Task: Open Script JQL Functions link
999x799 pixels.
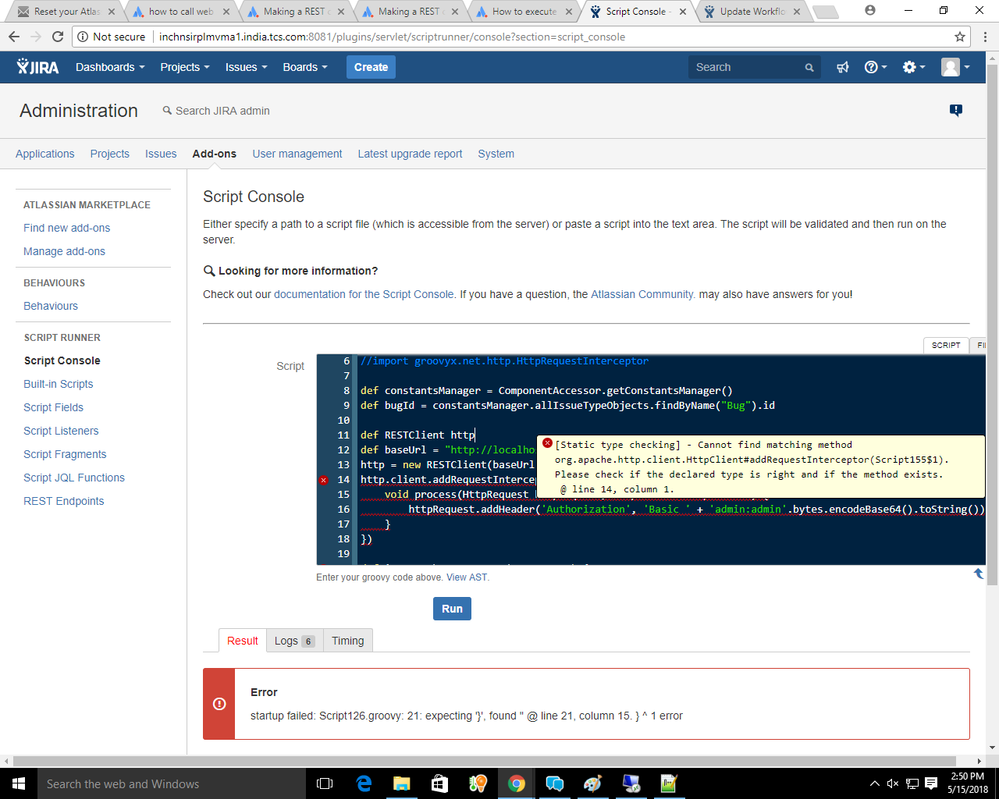Action: [x=74, y=477]
